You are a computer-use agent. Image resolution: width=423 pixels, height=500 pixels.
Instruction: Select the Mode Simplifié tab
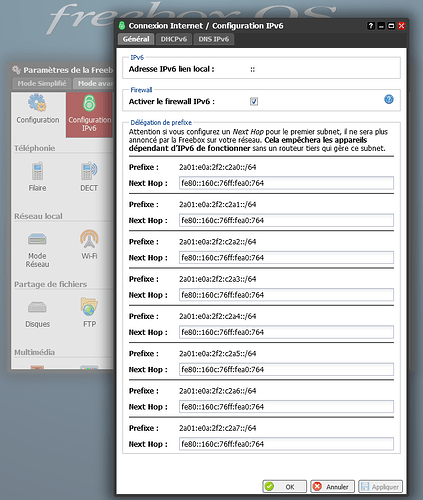[42, 83]
